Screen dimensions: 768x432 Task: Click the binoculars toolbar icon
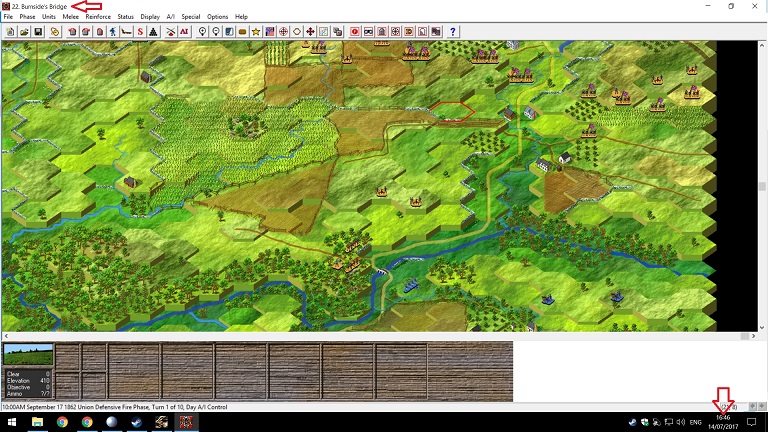pyautogui.click(x=368, y=32)
